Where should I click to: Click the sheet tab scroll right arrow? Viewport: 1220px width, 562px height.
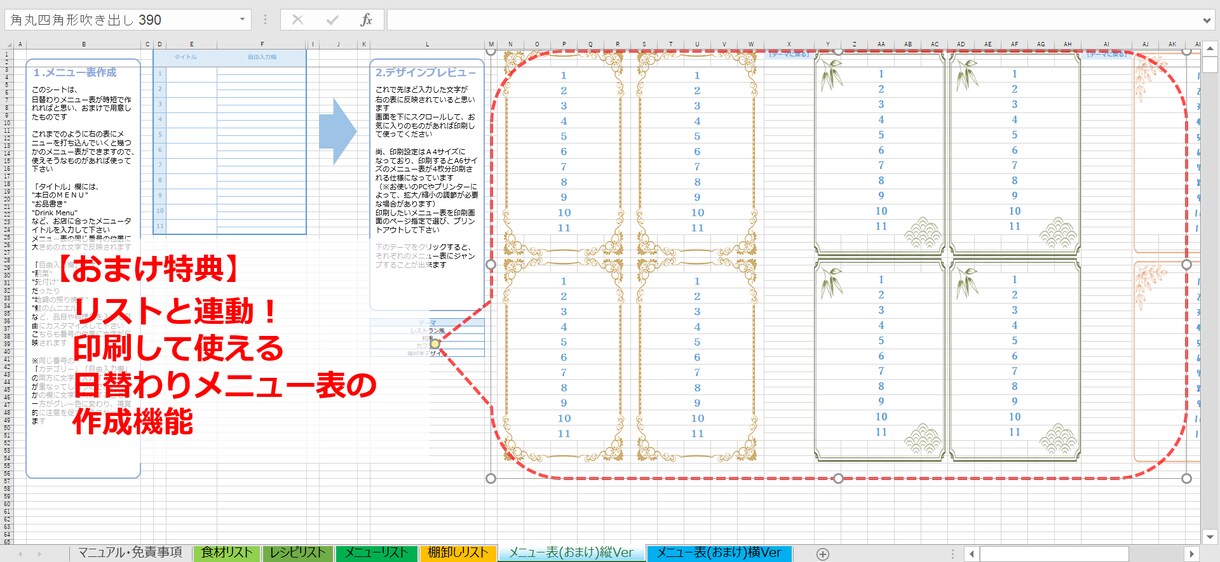pos(38,553)
